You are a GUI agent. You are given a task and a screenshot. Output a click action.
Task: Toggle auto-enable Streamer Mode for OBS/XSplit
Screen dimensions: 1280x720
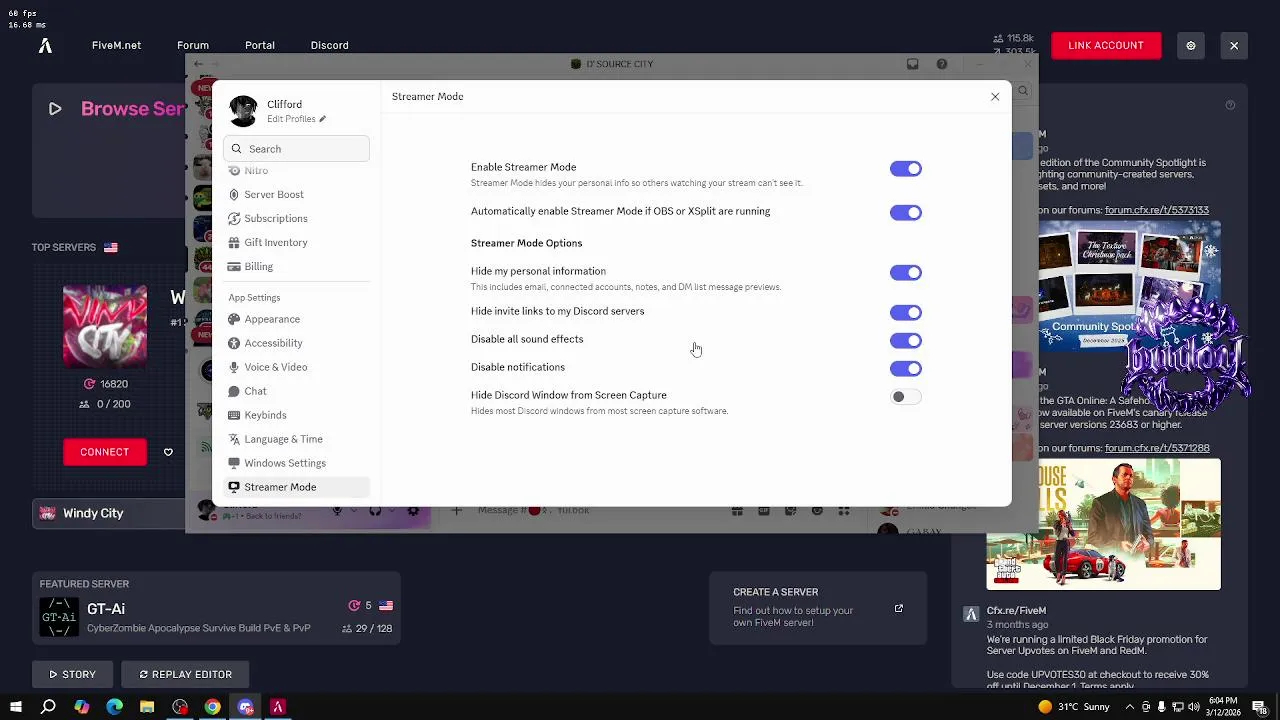click(905, 213)
